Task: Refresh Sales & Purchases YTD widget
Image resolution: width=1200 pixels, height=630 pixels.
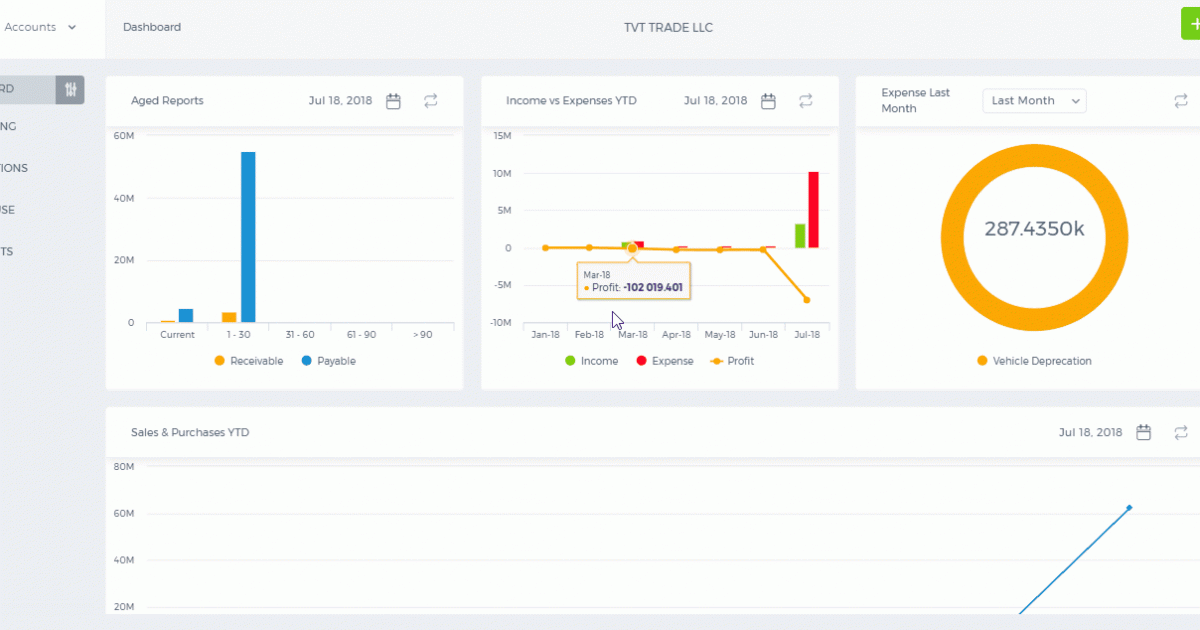Action: tap(1181, 432)
